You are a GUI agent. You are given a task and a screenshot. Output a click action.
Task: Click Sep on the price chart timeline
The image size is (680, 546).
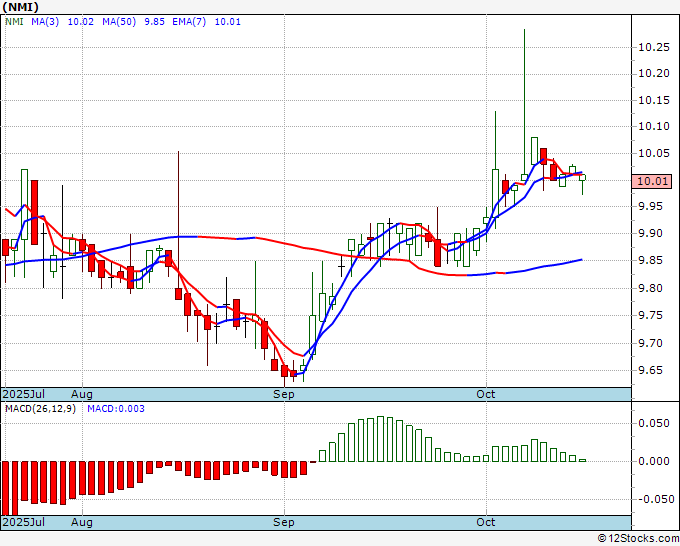pyautogui.click(x=284, y=394)
